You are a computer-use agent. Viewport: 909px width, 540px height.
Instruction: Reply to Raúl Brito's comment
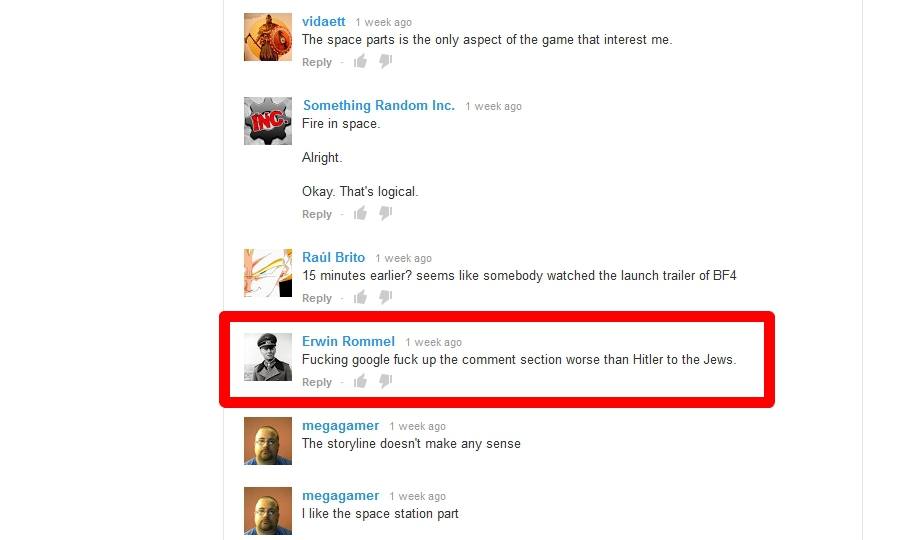[317, 298]
